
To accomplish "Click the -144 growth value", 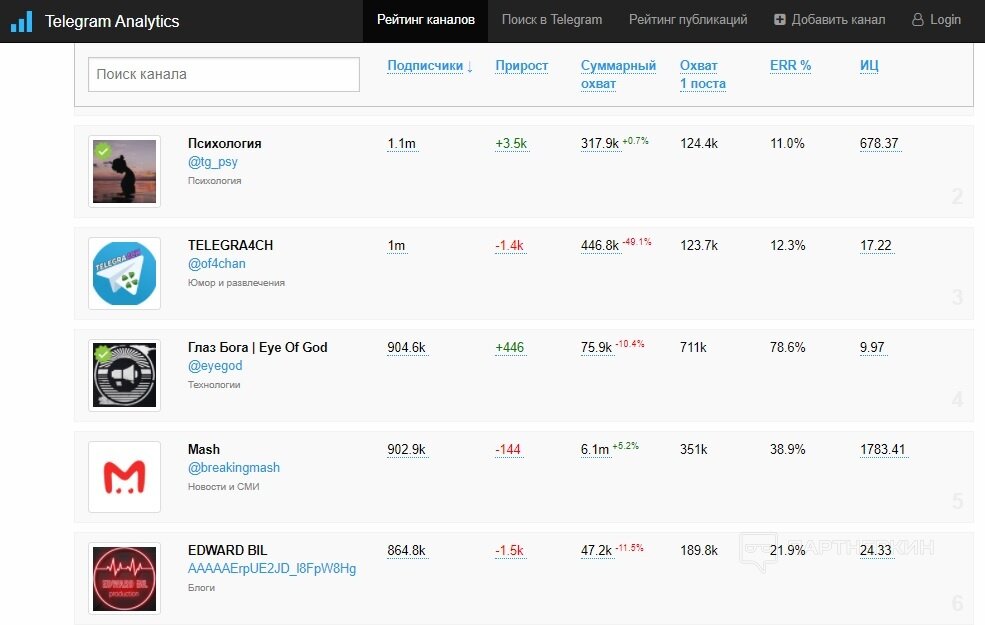I will [508, 449].
